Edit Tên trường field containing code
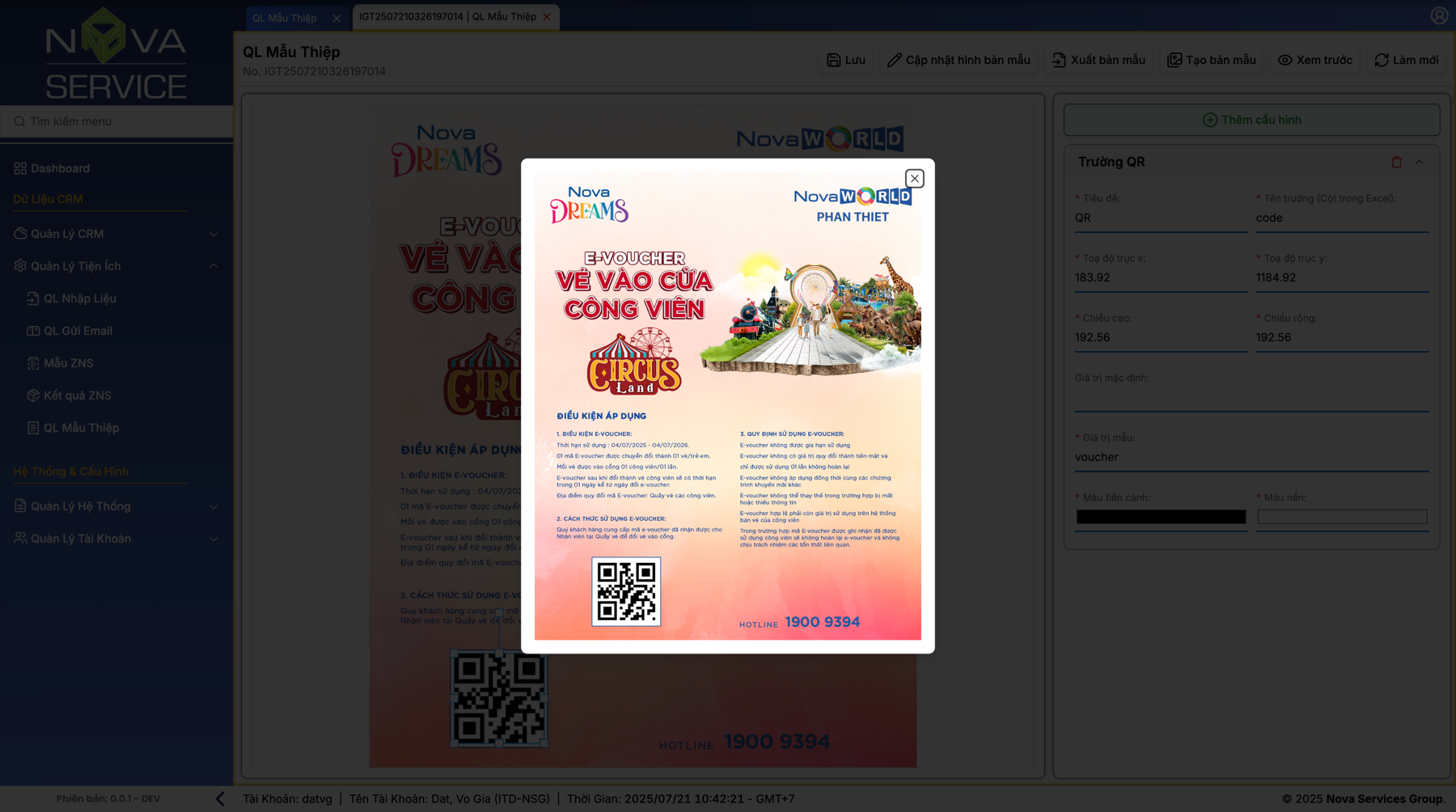1456x812 pixels. [x=1342, y=218]
